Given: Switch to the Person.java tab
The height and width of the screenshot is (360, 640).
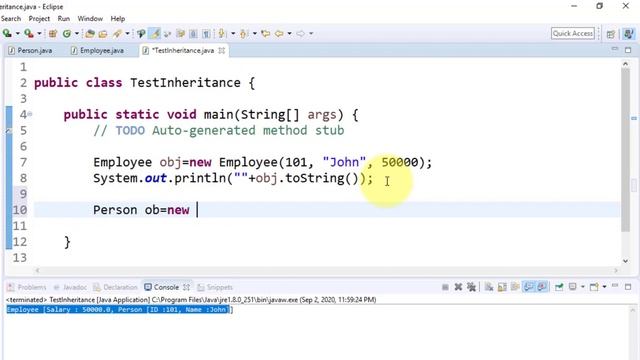Looking at the screenshot, I should [30, 51].
